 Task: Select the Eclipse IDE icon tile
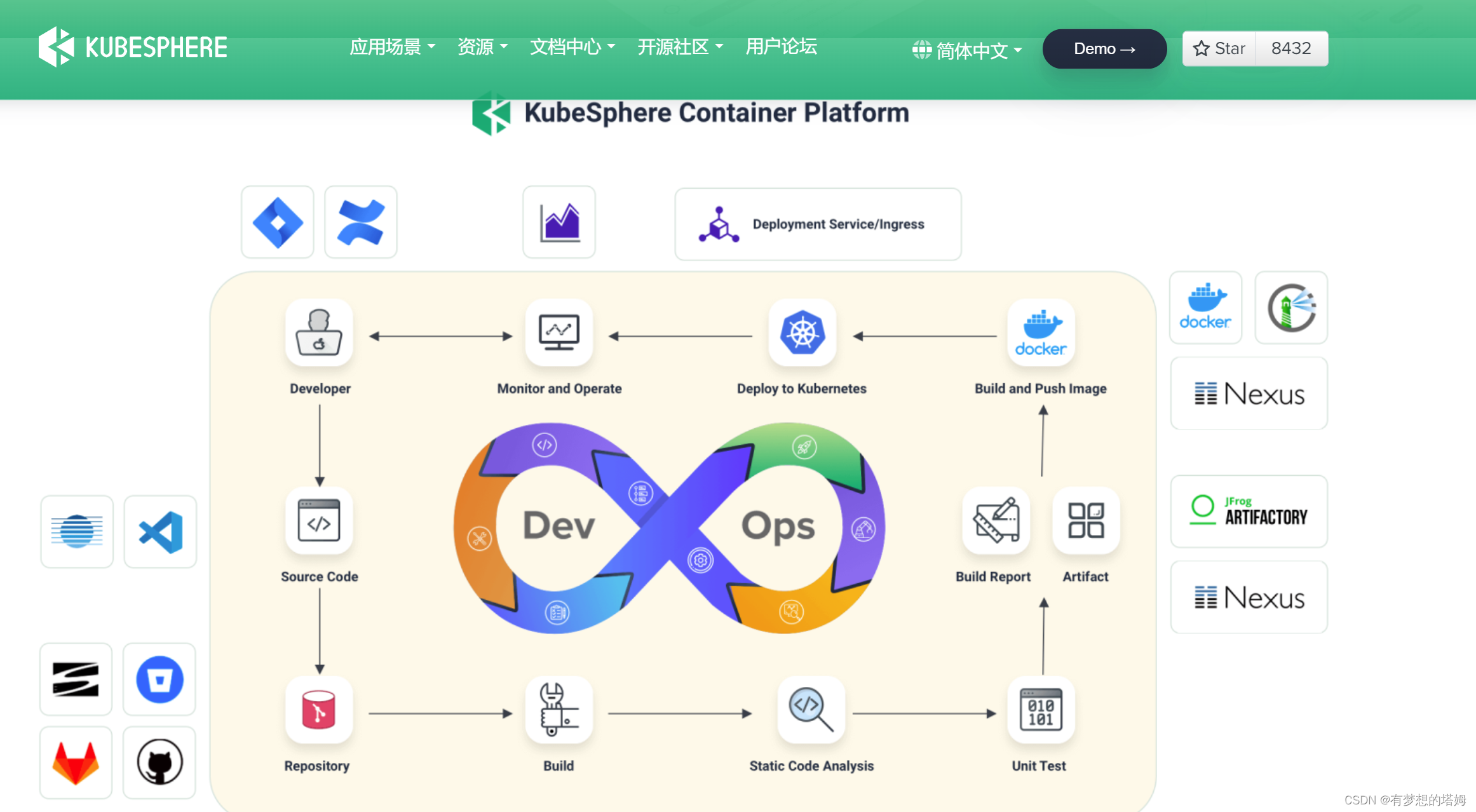(77, 532)
